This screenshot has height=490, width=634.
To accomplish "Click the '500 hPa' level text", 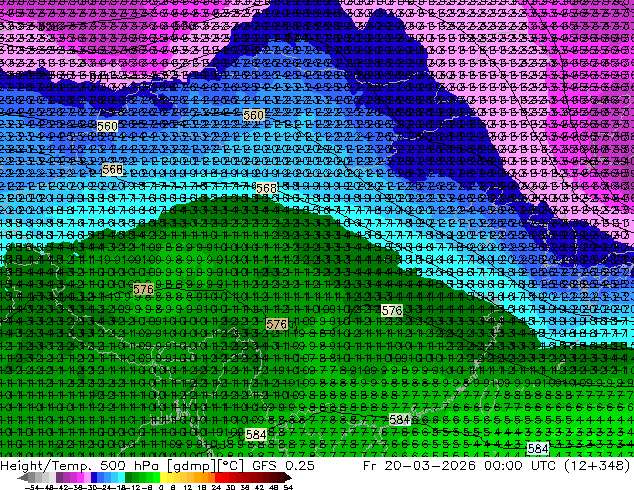I will (x=130, y=465).
